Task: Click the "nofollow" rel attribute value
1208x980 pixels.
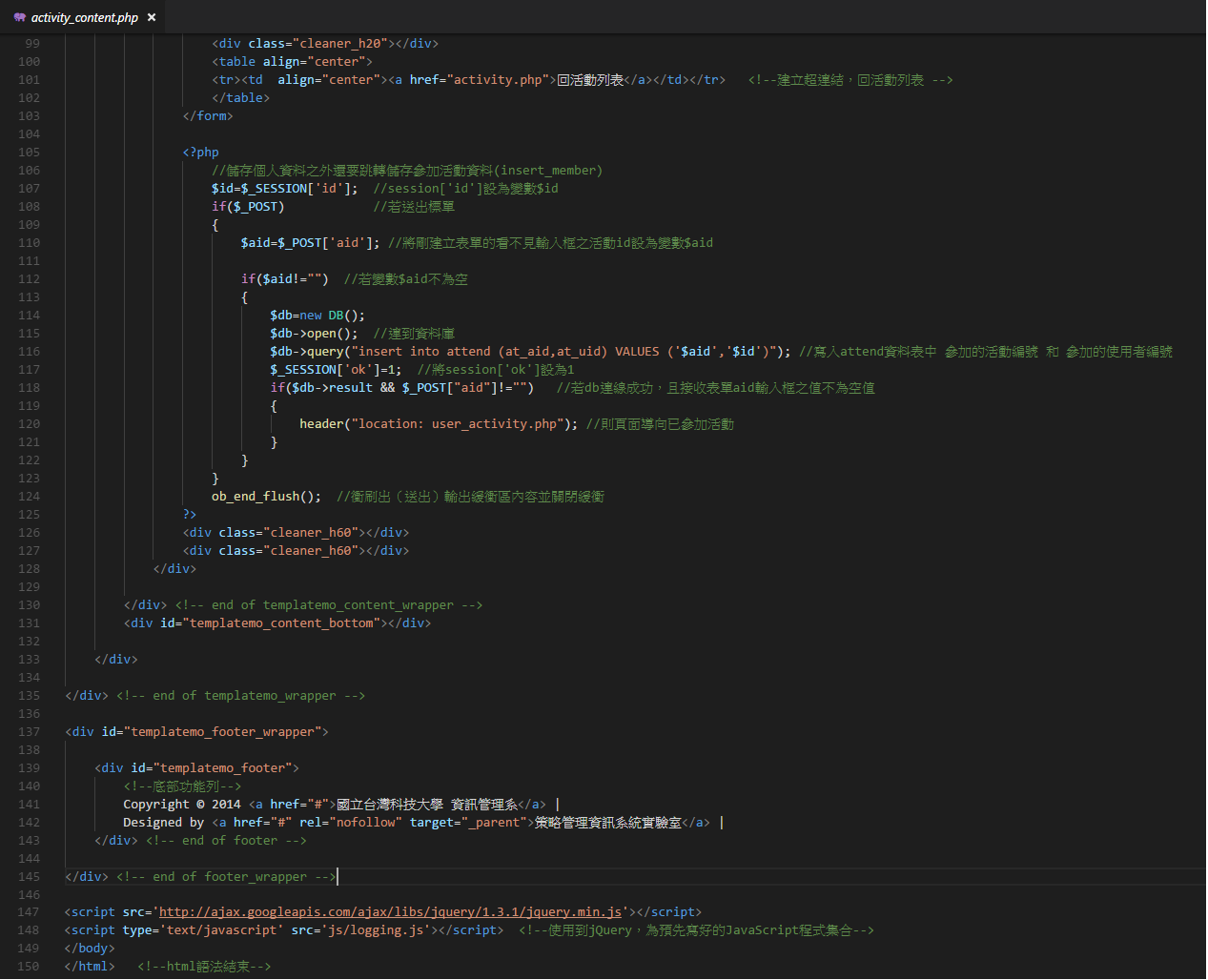Action: pyautogui.click(x=365, y=823)
